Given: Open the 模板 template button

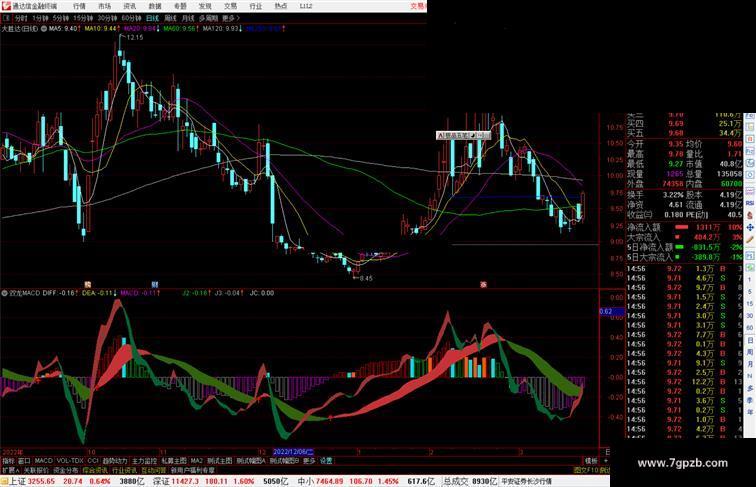Looking at the screenshot, I should pos(591,461).
